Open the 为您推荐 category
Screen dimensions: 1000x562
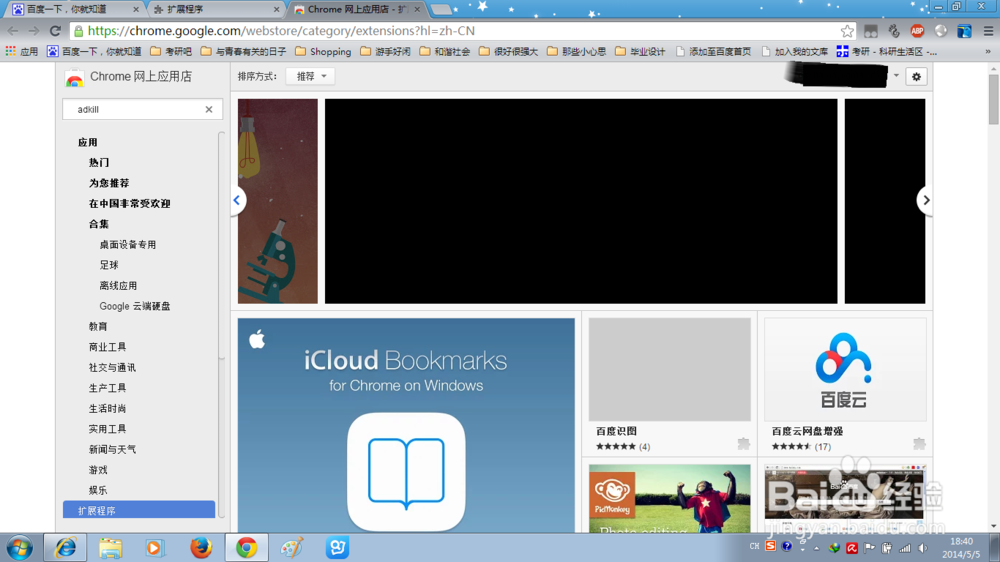click(108, 183)
